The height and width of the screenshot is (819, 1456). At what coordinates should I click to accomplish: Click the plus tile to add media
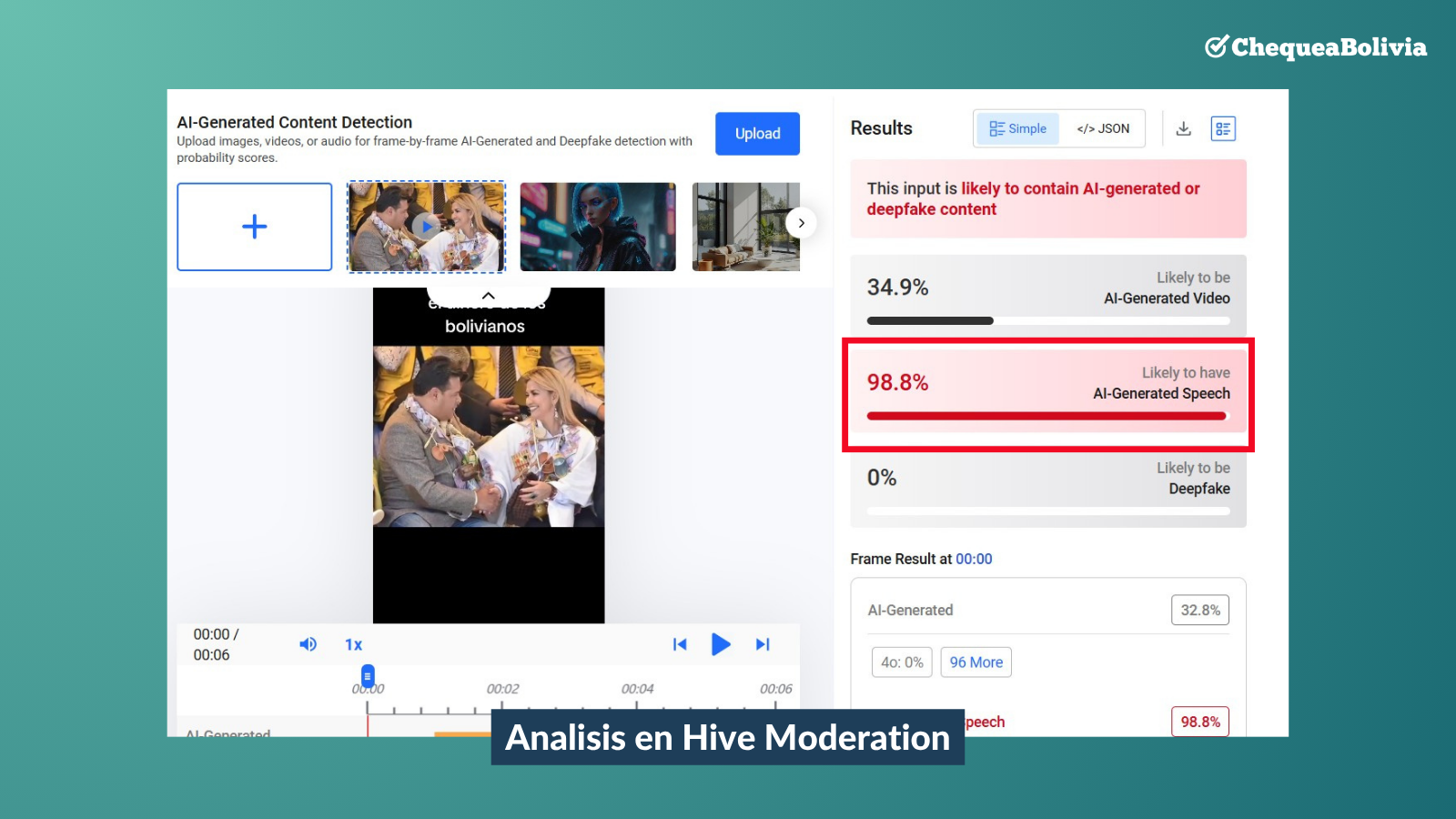point(255,227)
